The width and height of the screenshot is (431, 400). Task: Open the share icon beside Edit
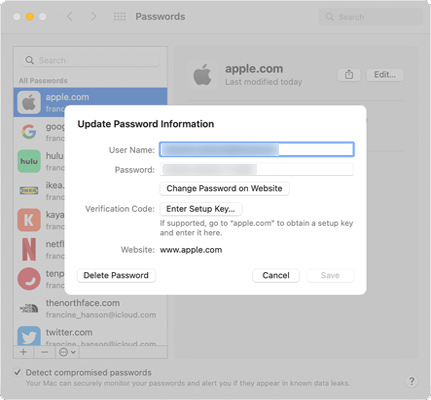click(x=349, y=75)
